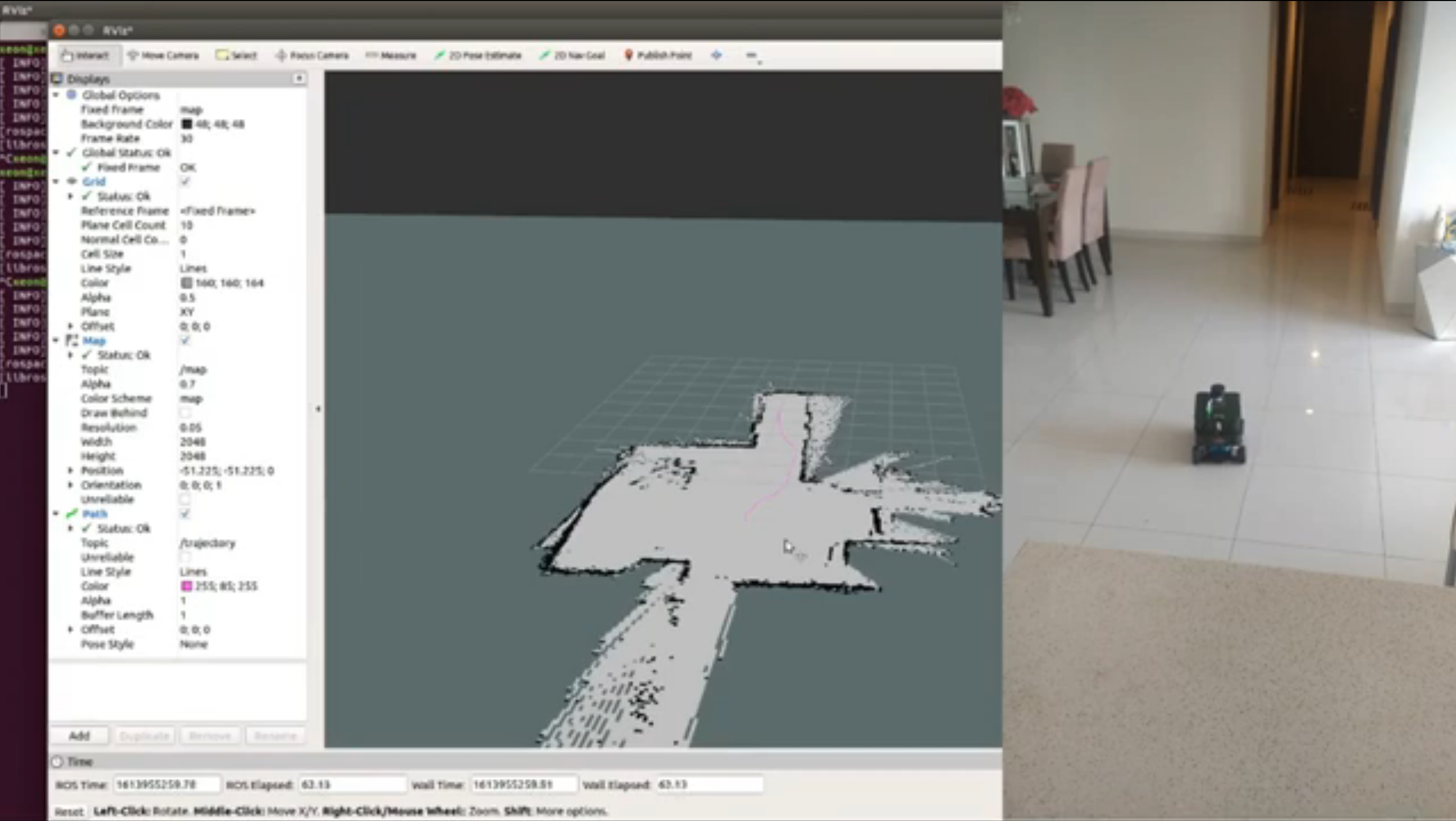Enable Draw Behind for the Map

click(x=185, y=413)
